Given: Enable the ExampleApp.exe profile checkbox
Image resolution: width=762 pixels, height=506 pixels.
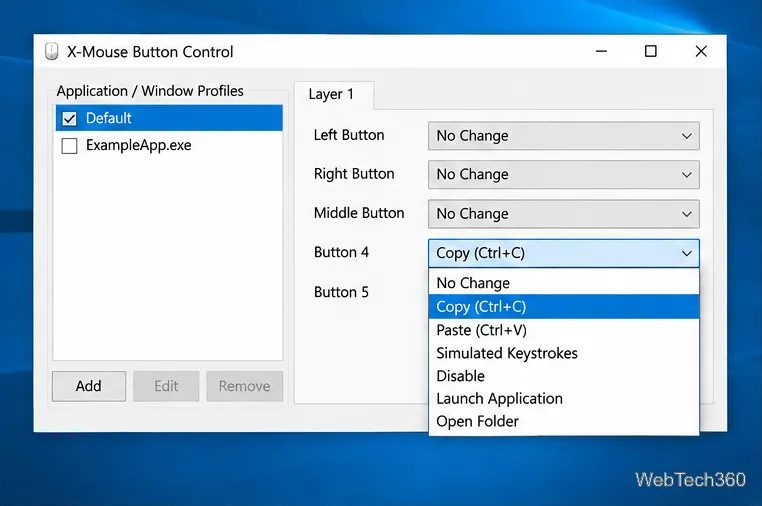Looking at the screenshot, I should (x=69, y=145).
